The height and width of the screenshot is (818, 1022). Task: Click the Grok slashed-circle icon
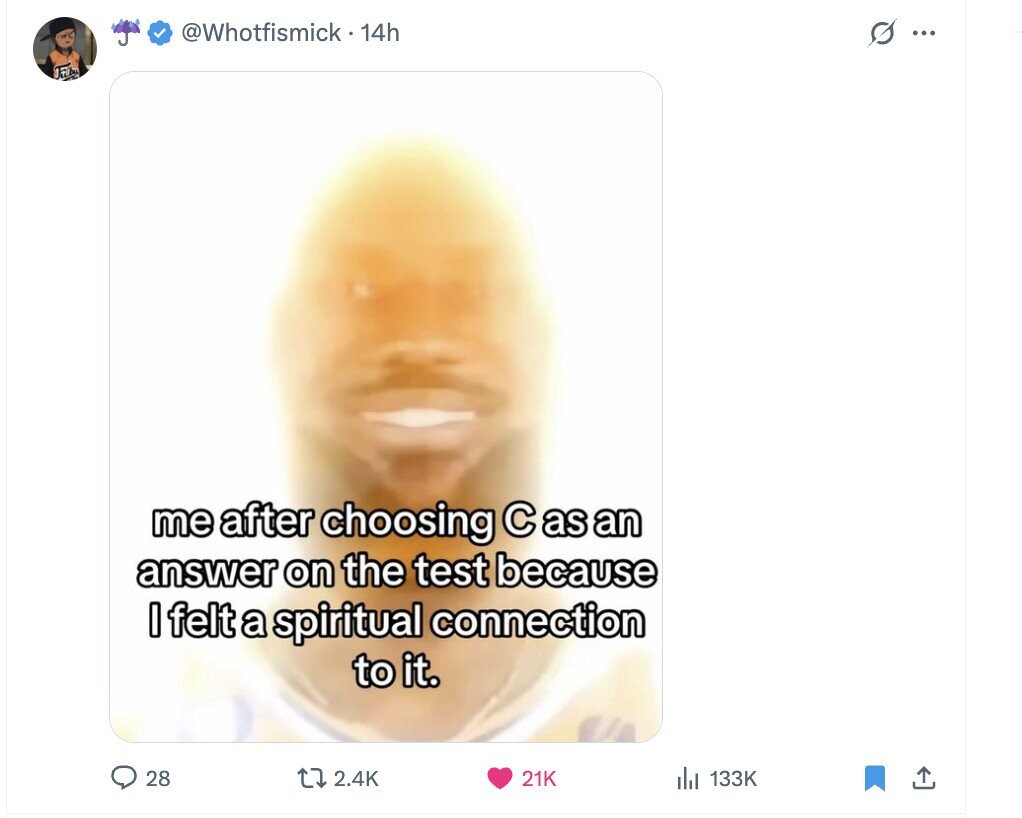coord(881,33)
